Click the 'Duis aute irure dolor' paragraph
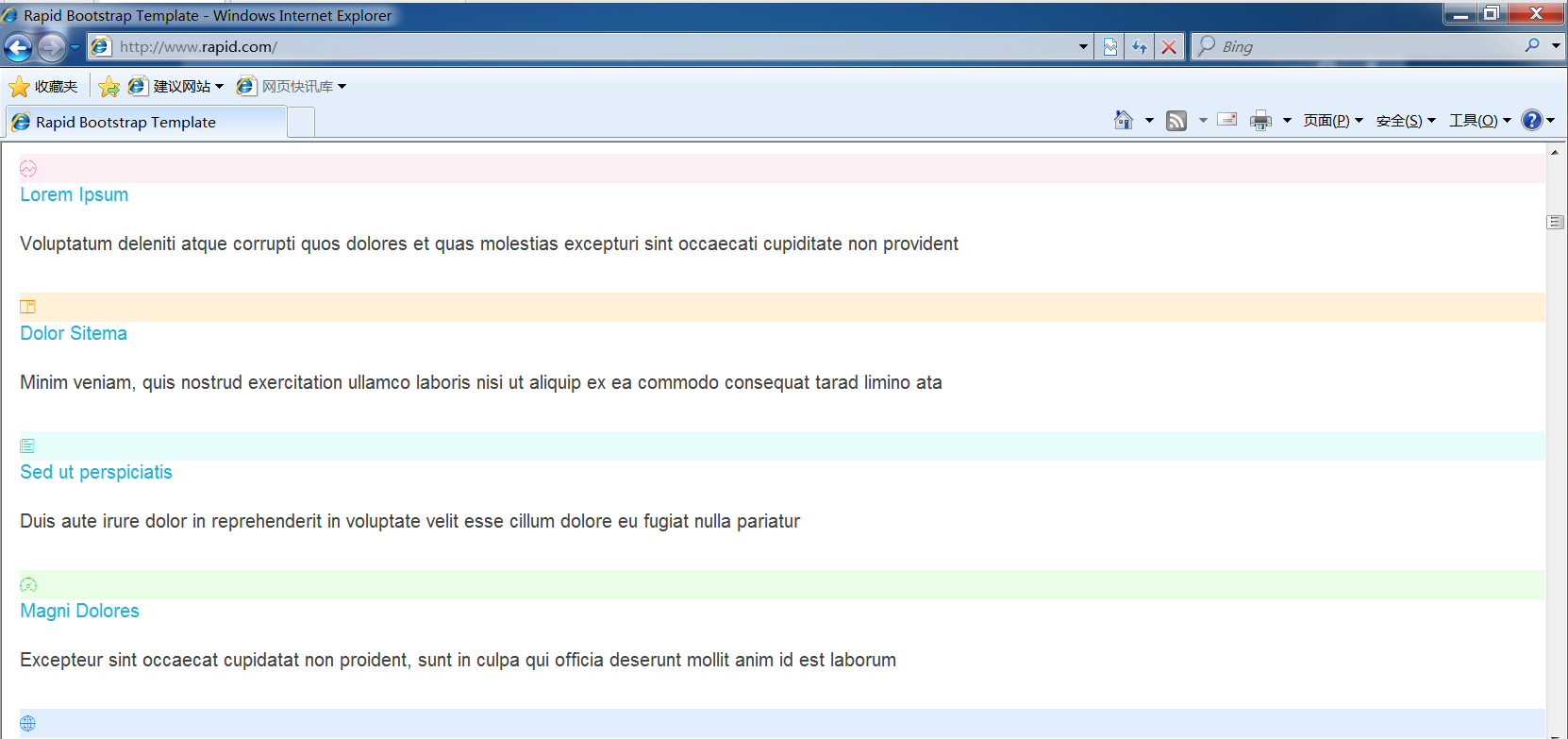Screen dimensions: 1568x739 [410, 521]
